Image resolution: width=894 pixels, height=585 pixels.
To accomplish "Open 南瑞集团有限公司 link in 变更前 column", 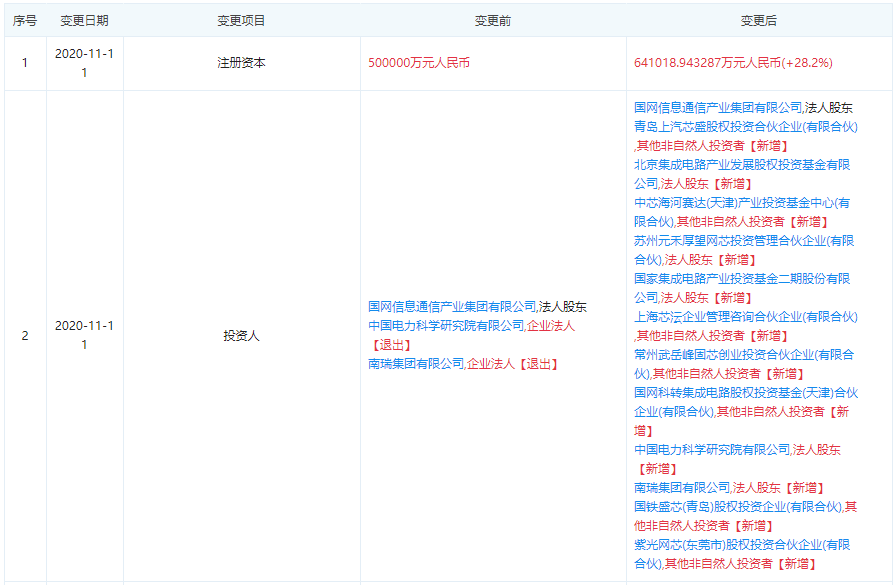I will (x=416, y=364).
